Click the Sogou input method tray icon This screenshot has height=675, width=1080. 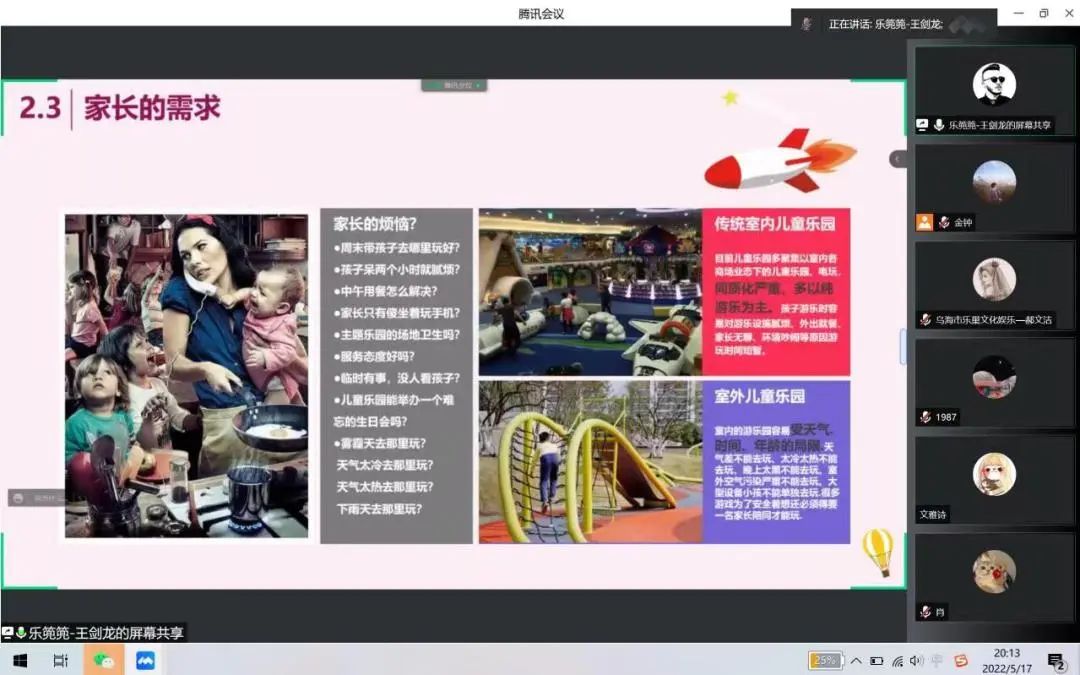(x=961, y=660)
